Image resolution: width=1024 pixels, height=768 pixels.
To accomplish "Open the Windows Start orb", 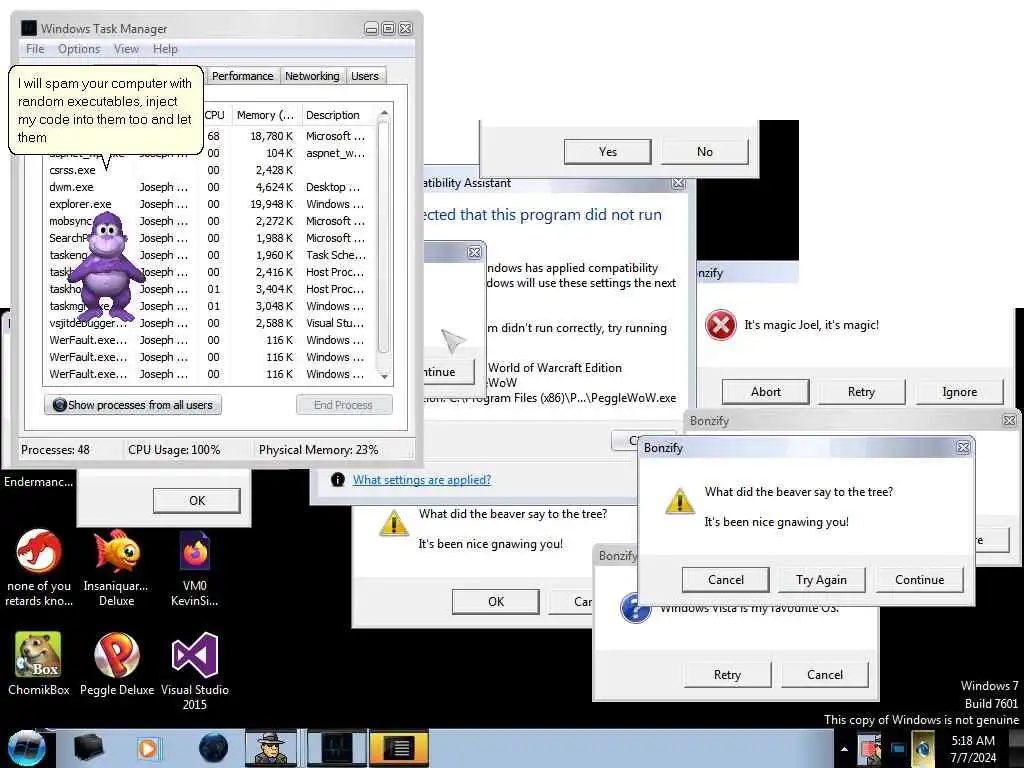I will (x=25, y=748).
